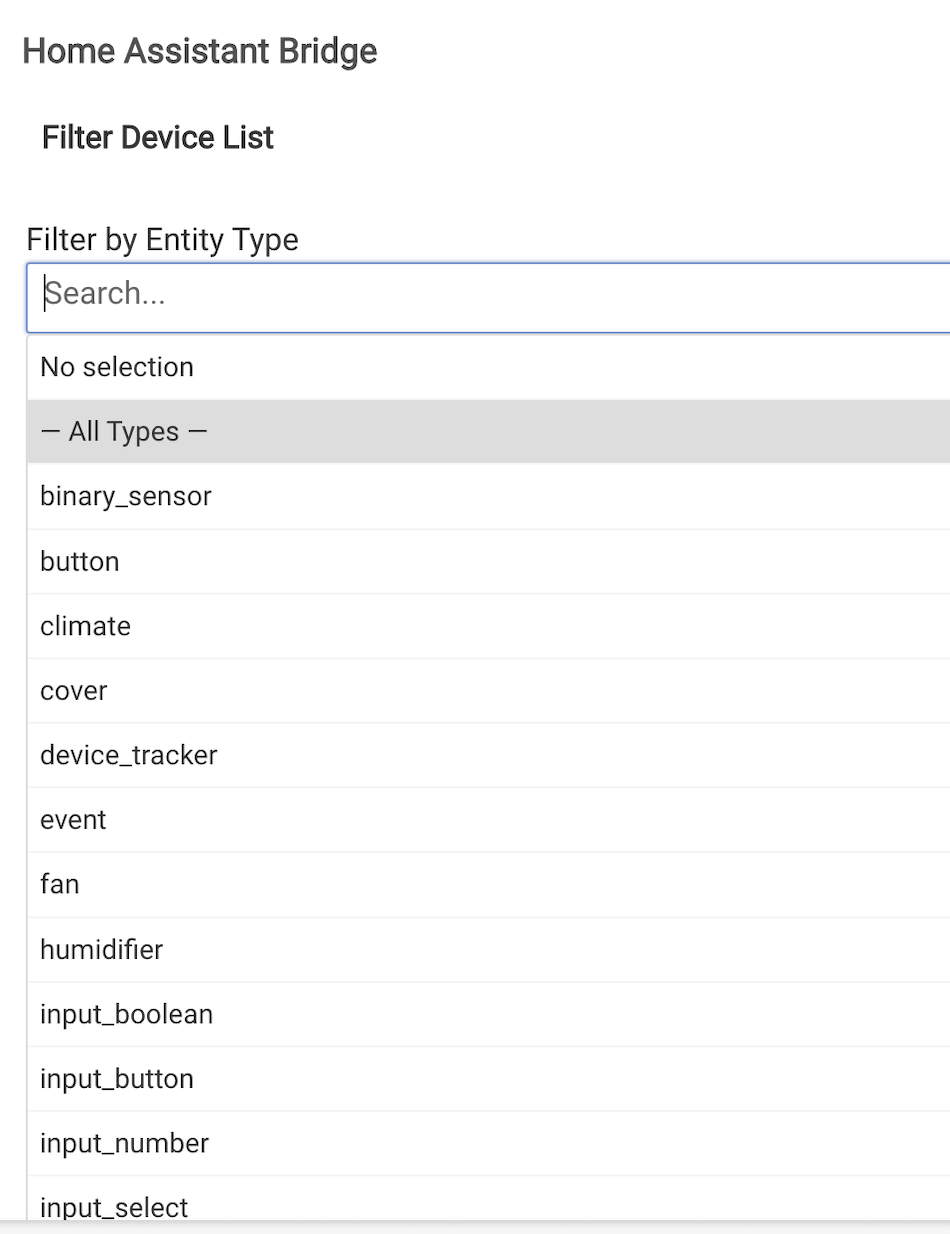Choose climate in the dropdown list

point(86,626)
